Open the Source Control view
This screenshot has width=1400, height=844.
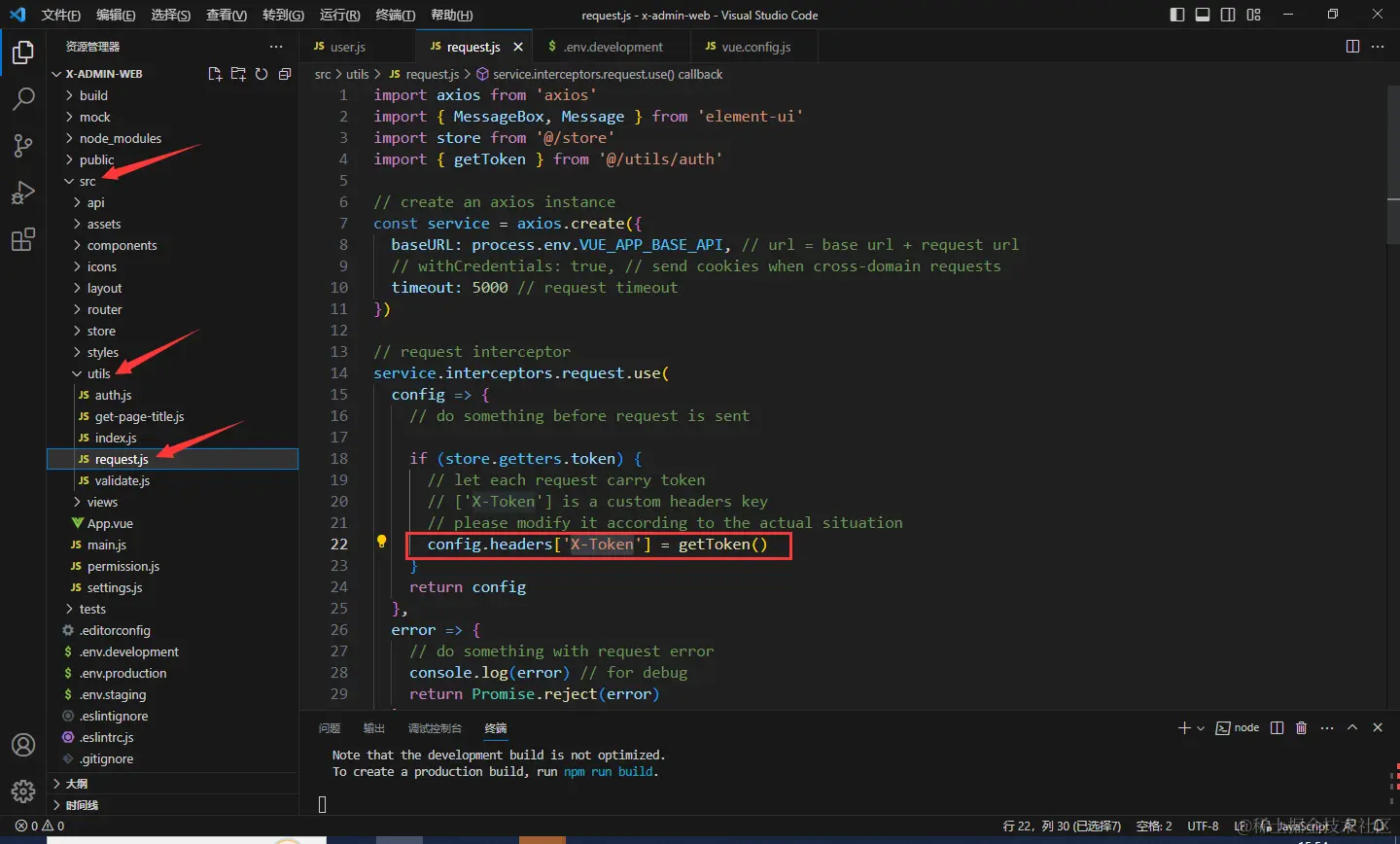pyautogui.click(x=23, y=146)
